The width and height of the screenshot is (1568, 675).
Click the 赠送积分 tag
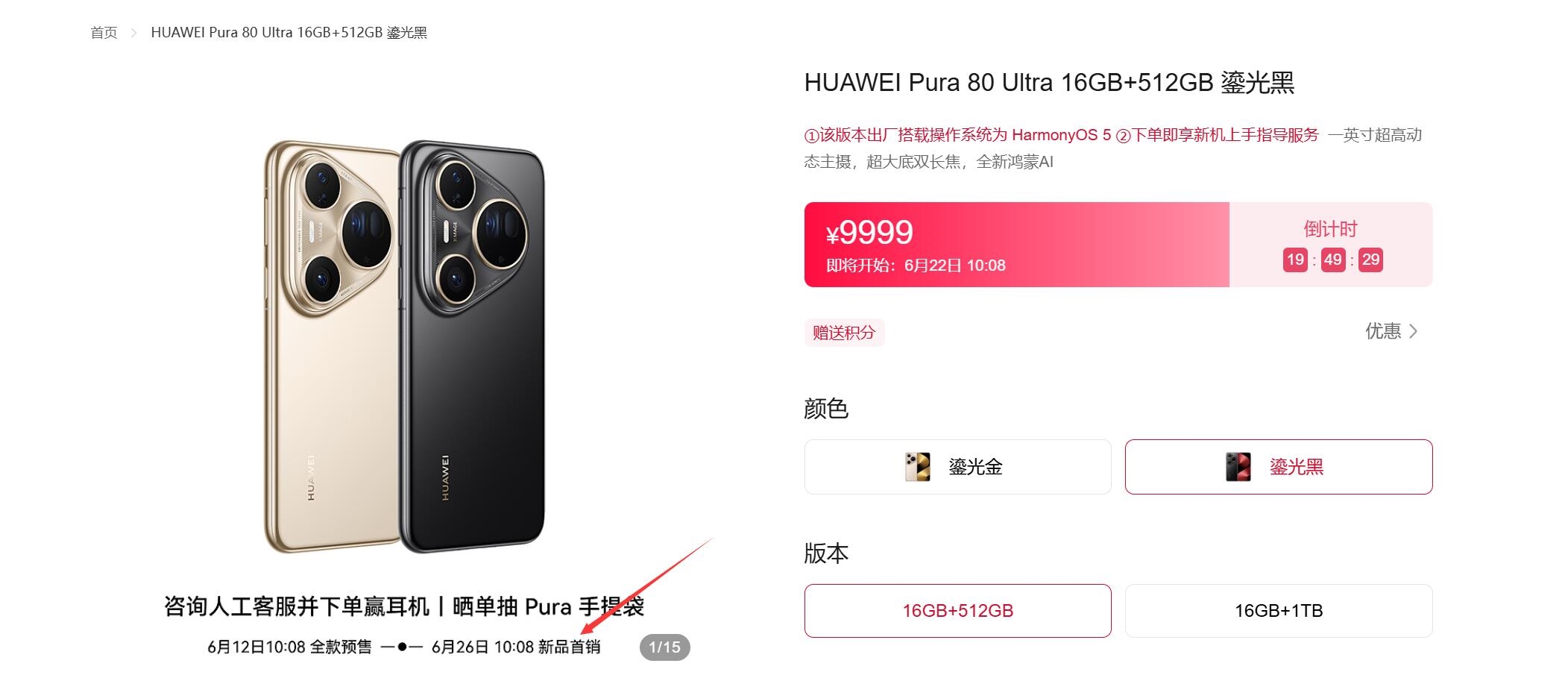point(844,333)
